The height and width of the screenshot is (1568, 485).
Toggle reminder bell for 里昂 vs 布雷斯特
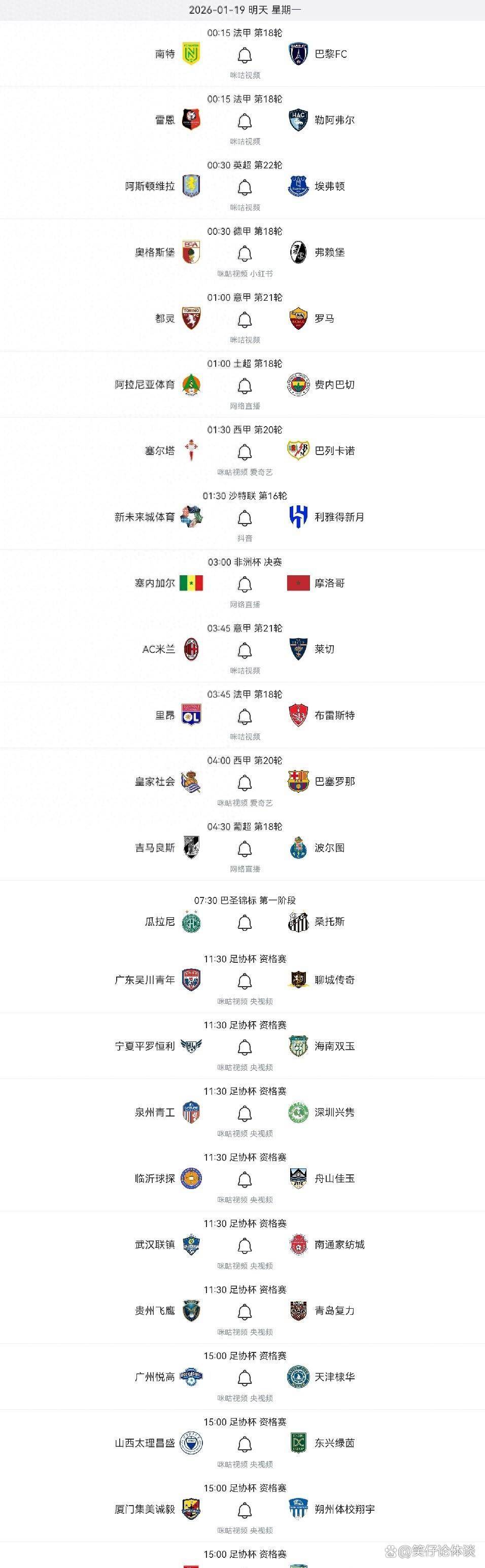pyautogui.click(x=245, y=716)
